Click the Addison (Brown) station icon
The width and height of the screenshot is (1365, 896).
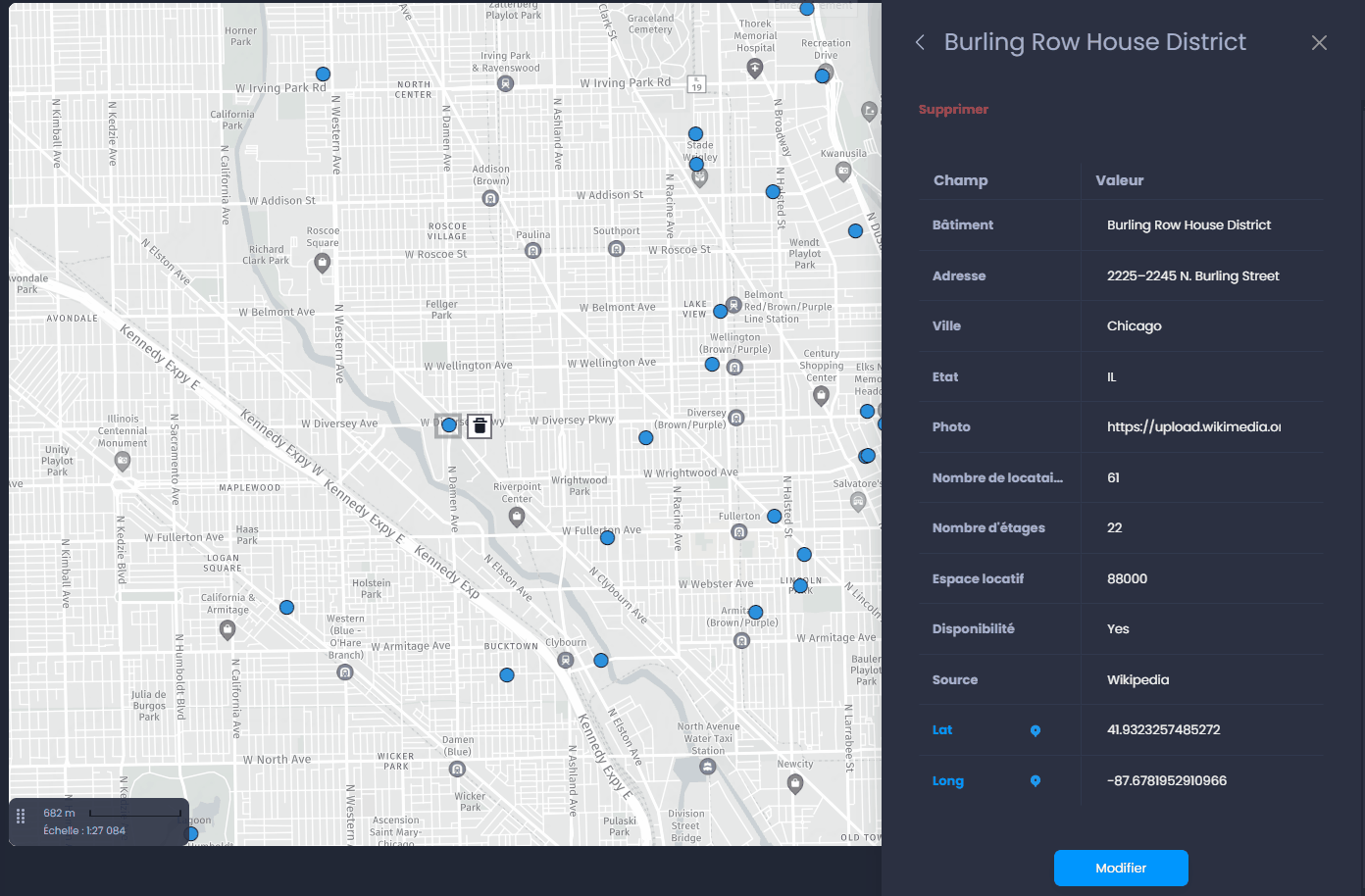(490, 198)
